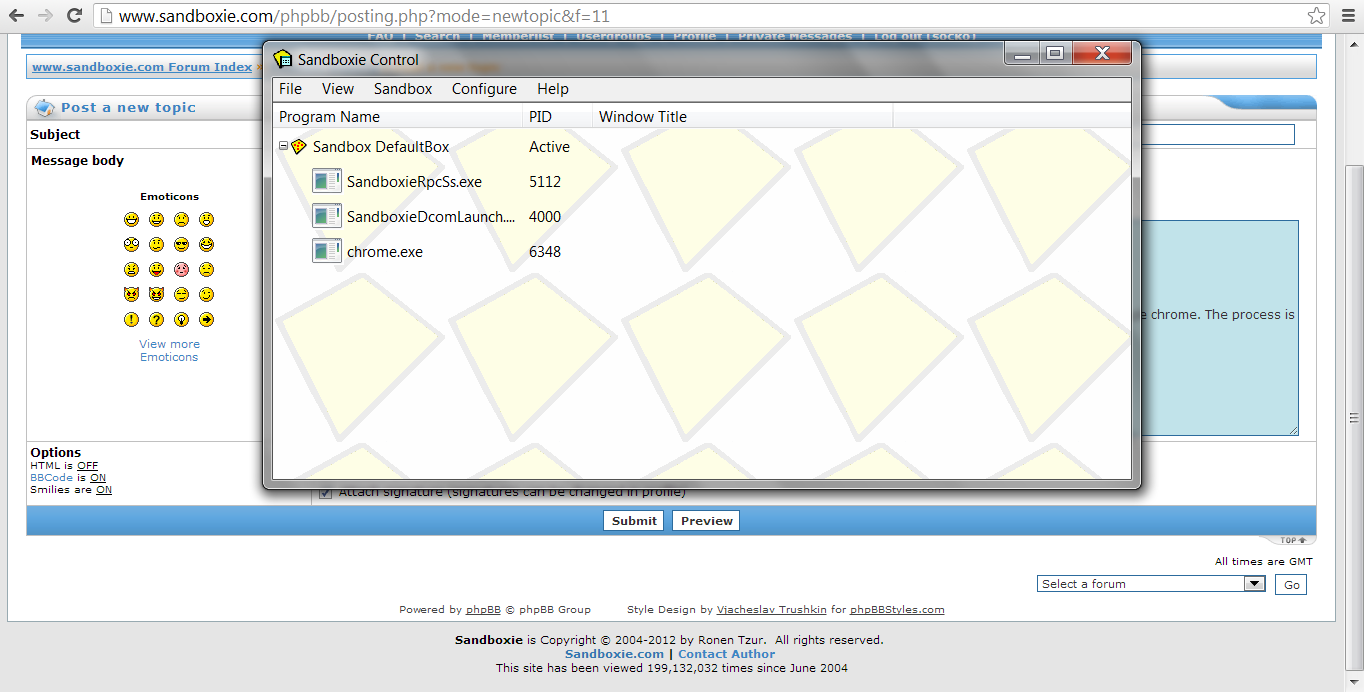This screenshot has width=1364, height=692.
Task: Open the Sandboxie.com footer link
Action: pyautogui.click(x=615, y=654)
